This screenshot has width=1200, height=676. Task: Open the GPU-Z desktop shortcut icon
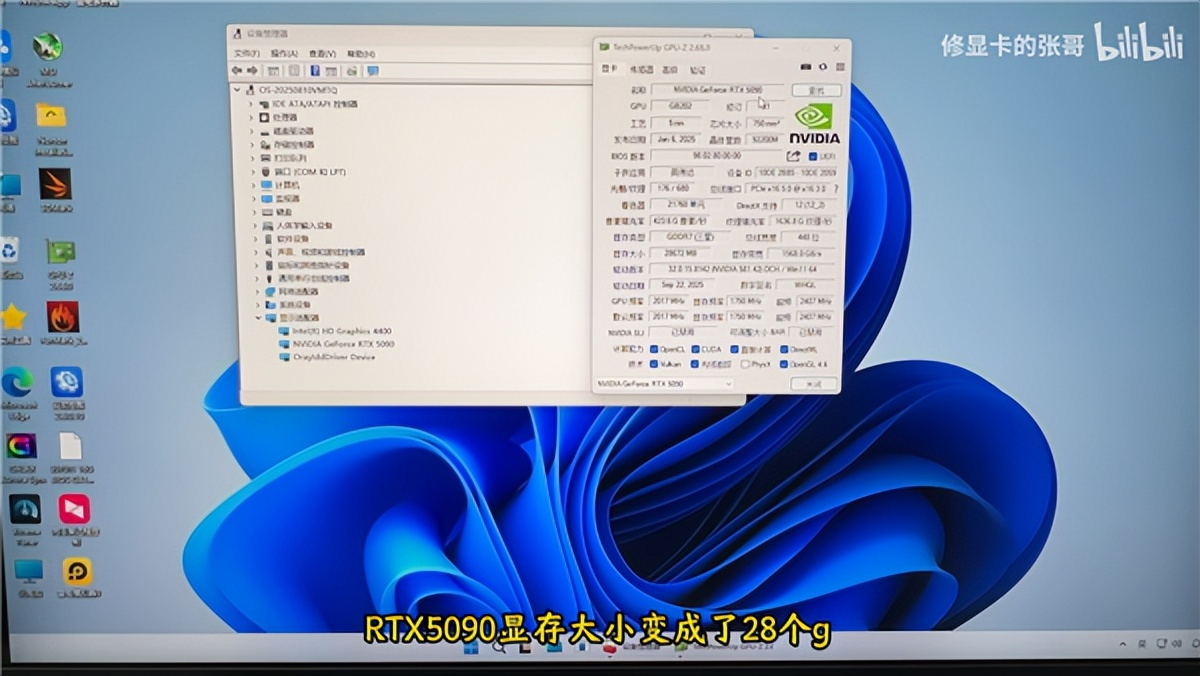[x=60, y=253]
